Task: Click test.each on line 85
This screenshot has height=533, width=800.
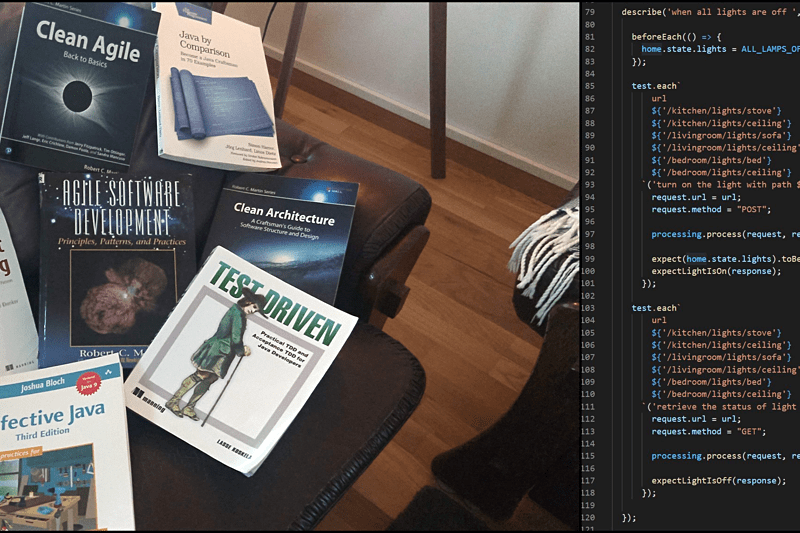Action: [x=656, y=86]
